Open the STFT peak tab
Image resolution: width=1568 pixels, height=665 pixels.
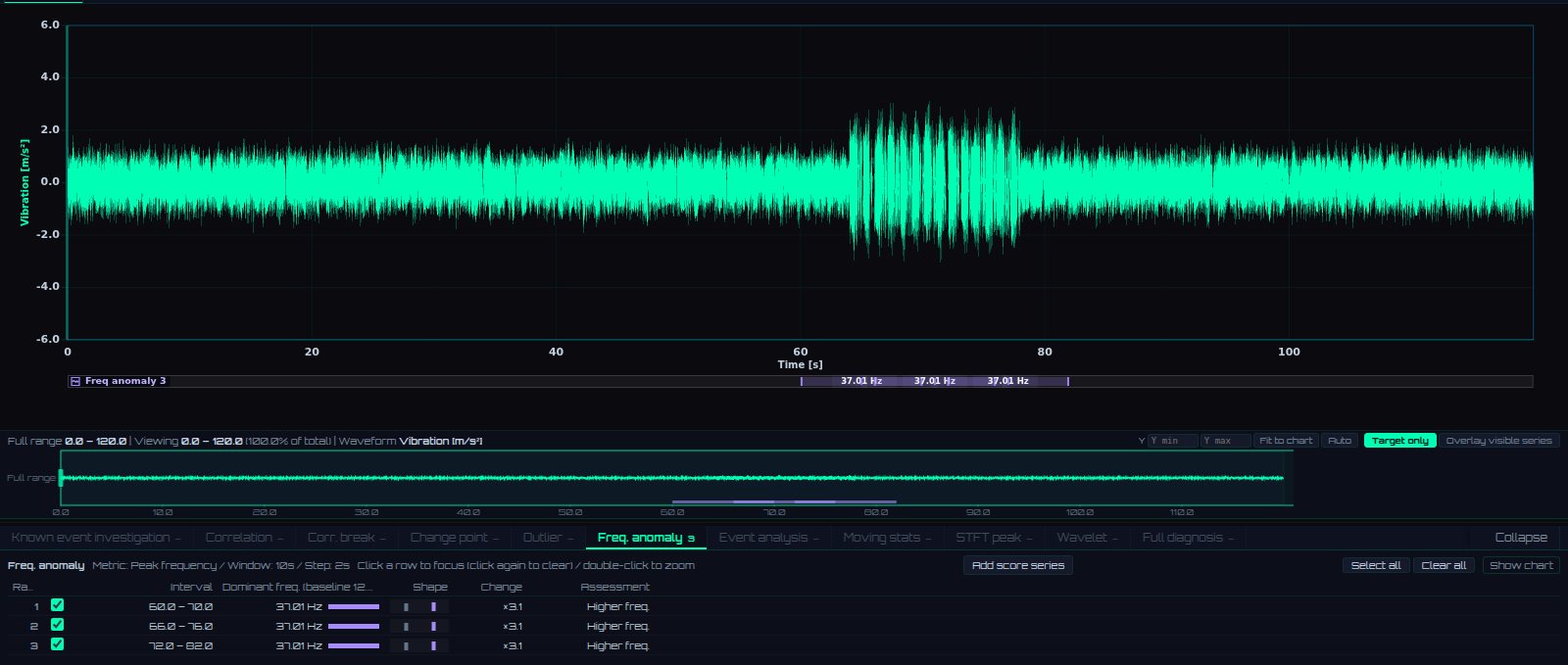pos(994,538)
